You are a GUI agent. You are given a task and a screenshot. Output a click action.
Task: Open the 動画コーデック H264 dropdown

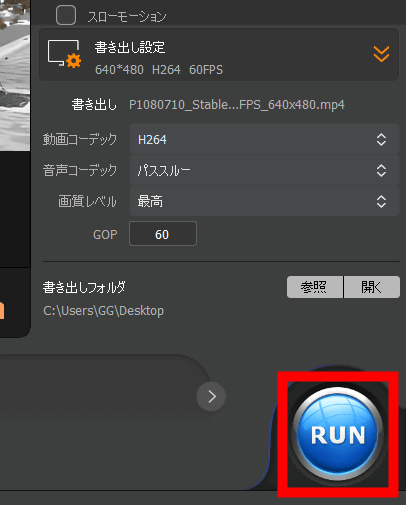pyautogui.click(x=264, y=140)
